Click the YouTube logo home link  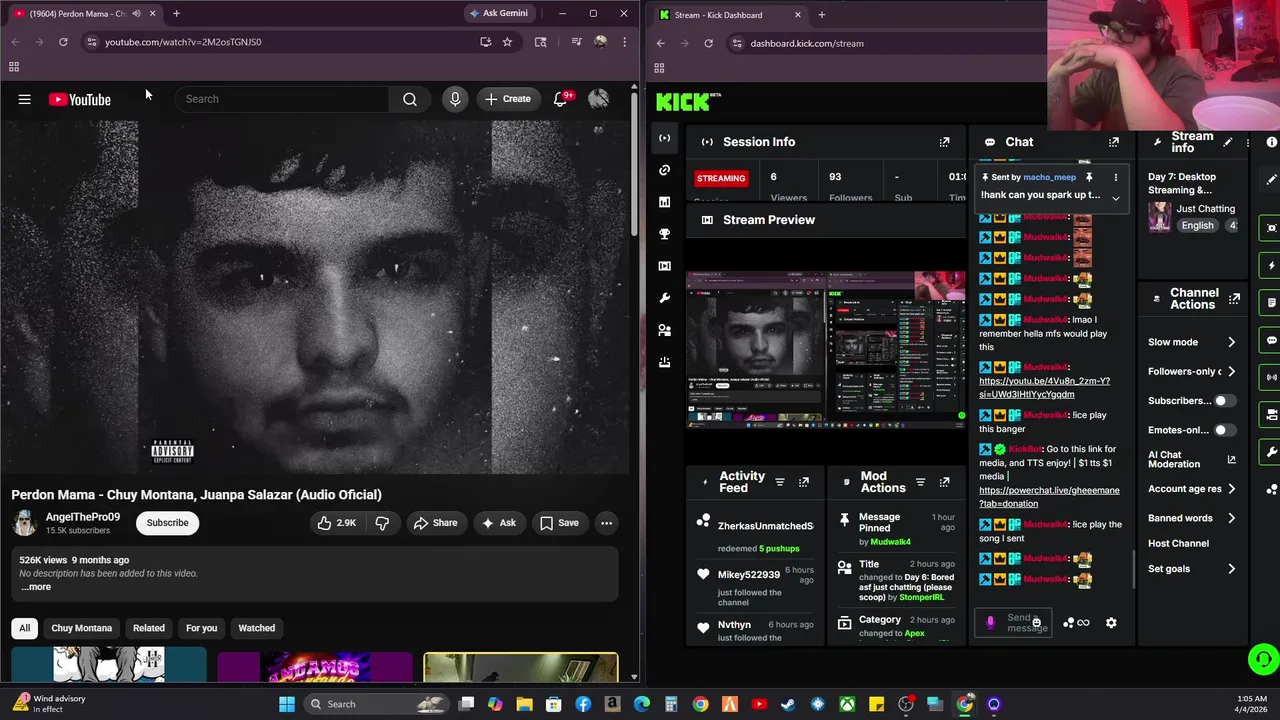[x=80, y=99]
